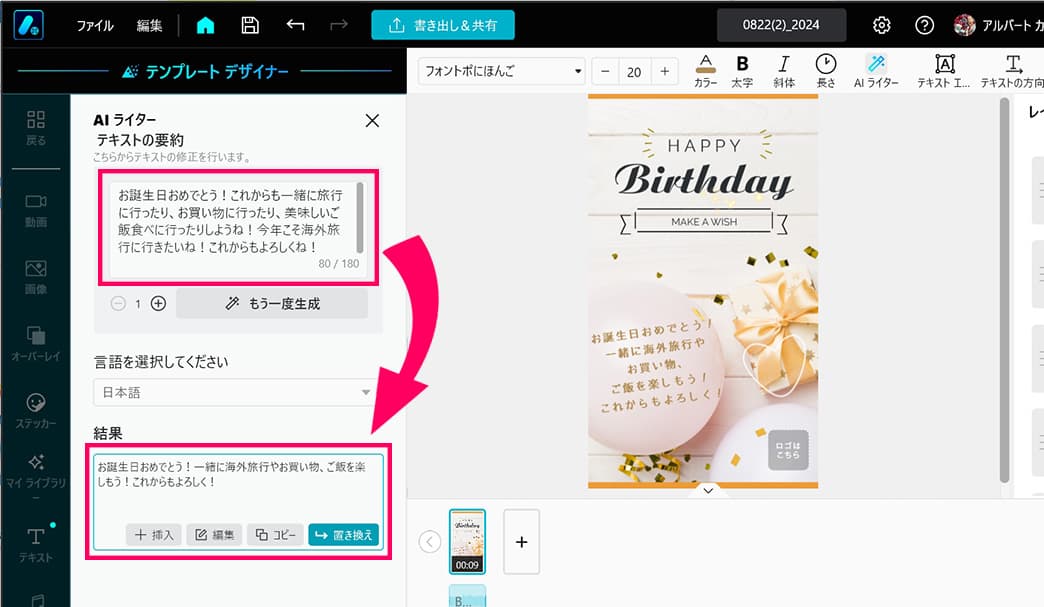Select the Birthday title on canvas
The image size is (1044, 607).
pos(703,180)
